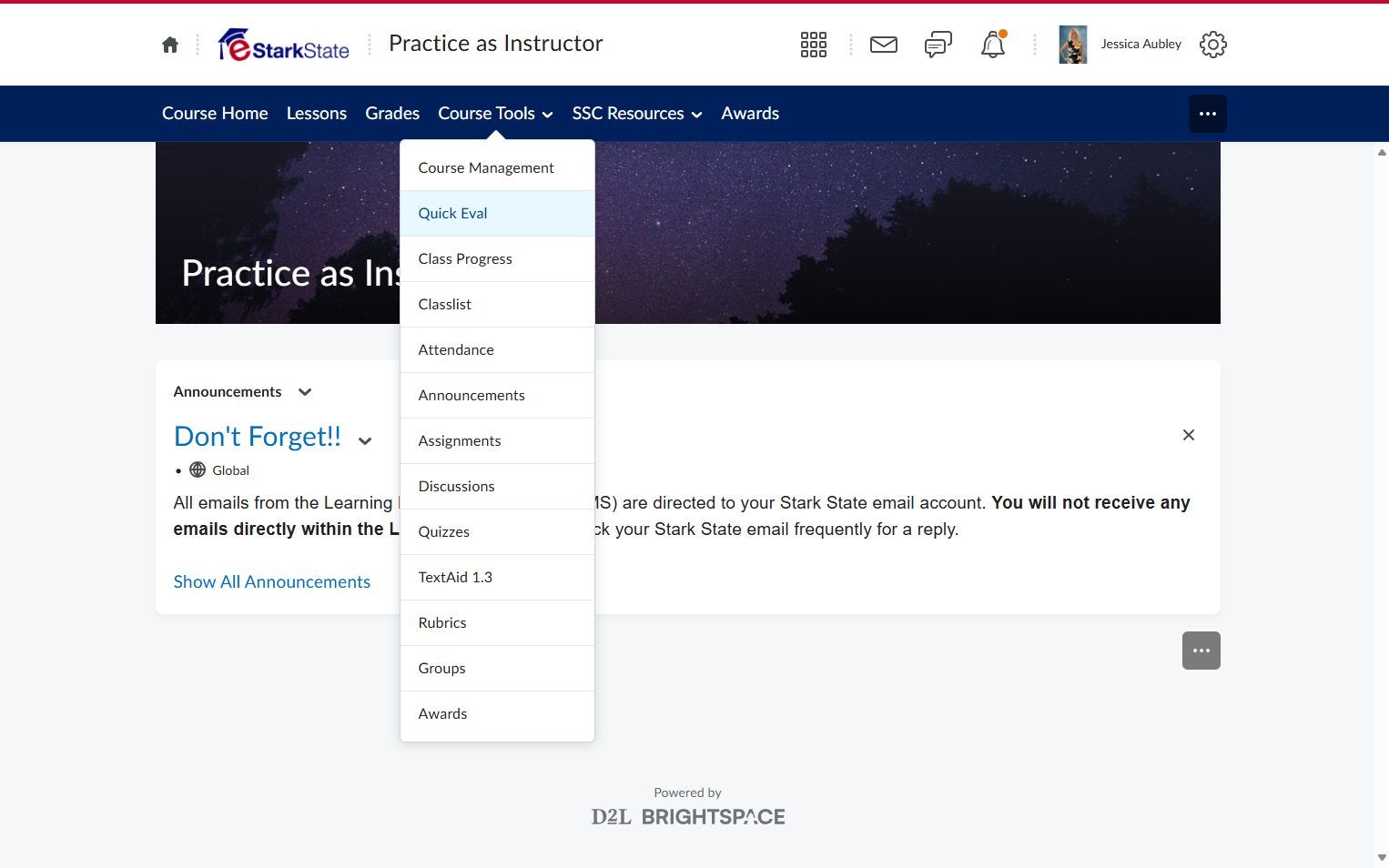Screen dimensions: 1389x868
Task: Open the navbar more-options ellipsis button
Action: coord(1208,114)
